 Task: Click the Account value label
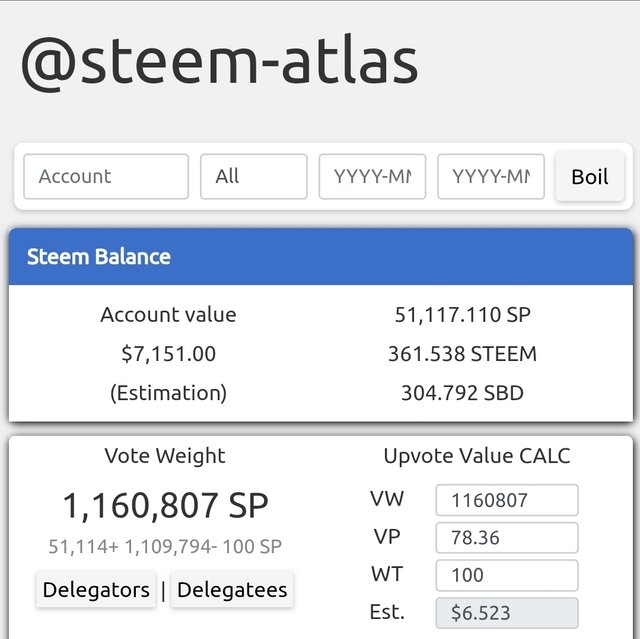[169, 315]
